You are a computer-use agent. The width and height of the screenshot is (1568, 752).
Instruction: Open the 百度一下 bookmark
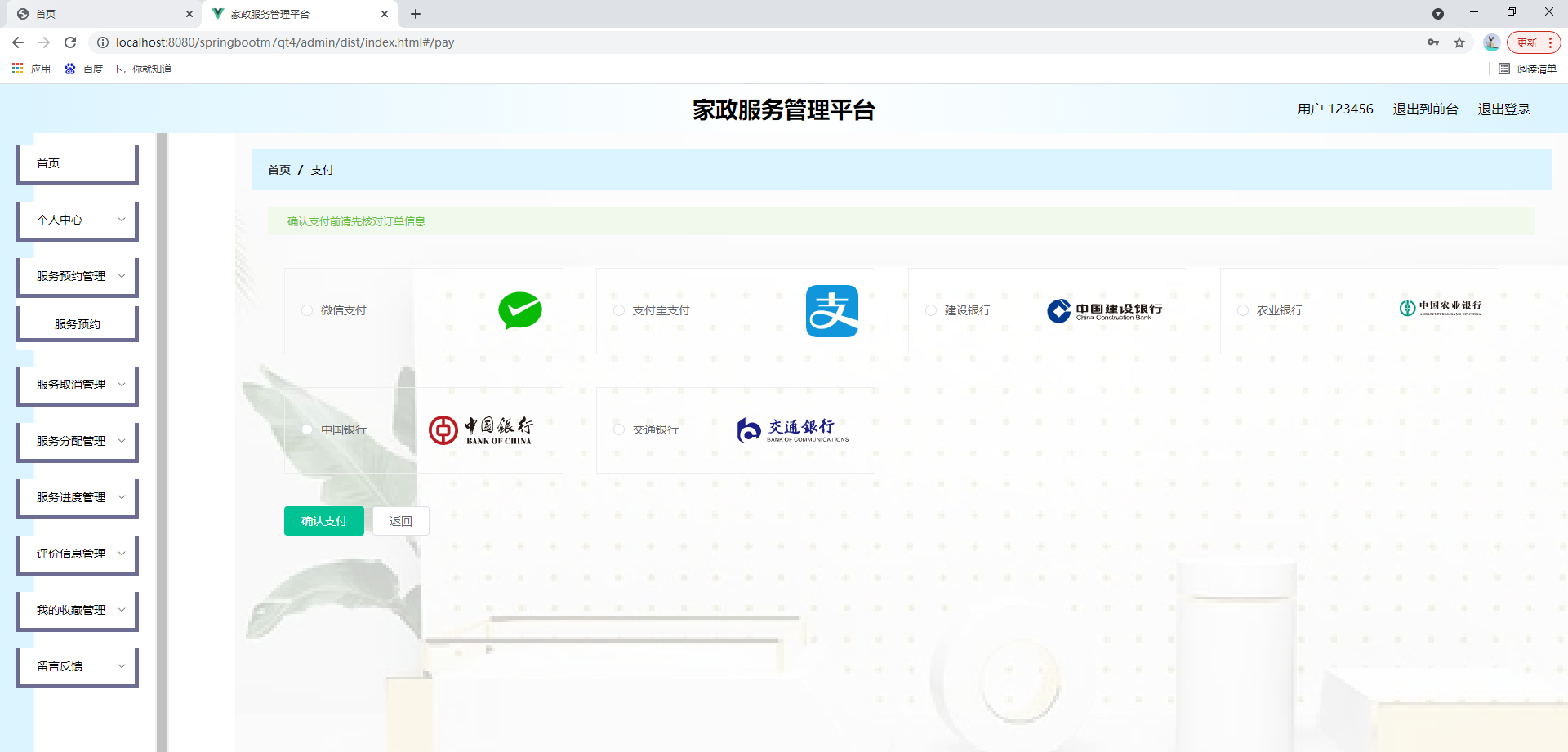[x=118, y=69]
